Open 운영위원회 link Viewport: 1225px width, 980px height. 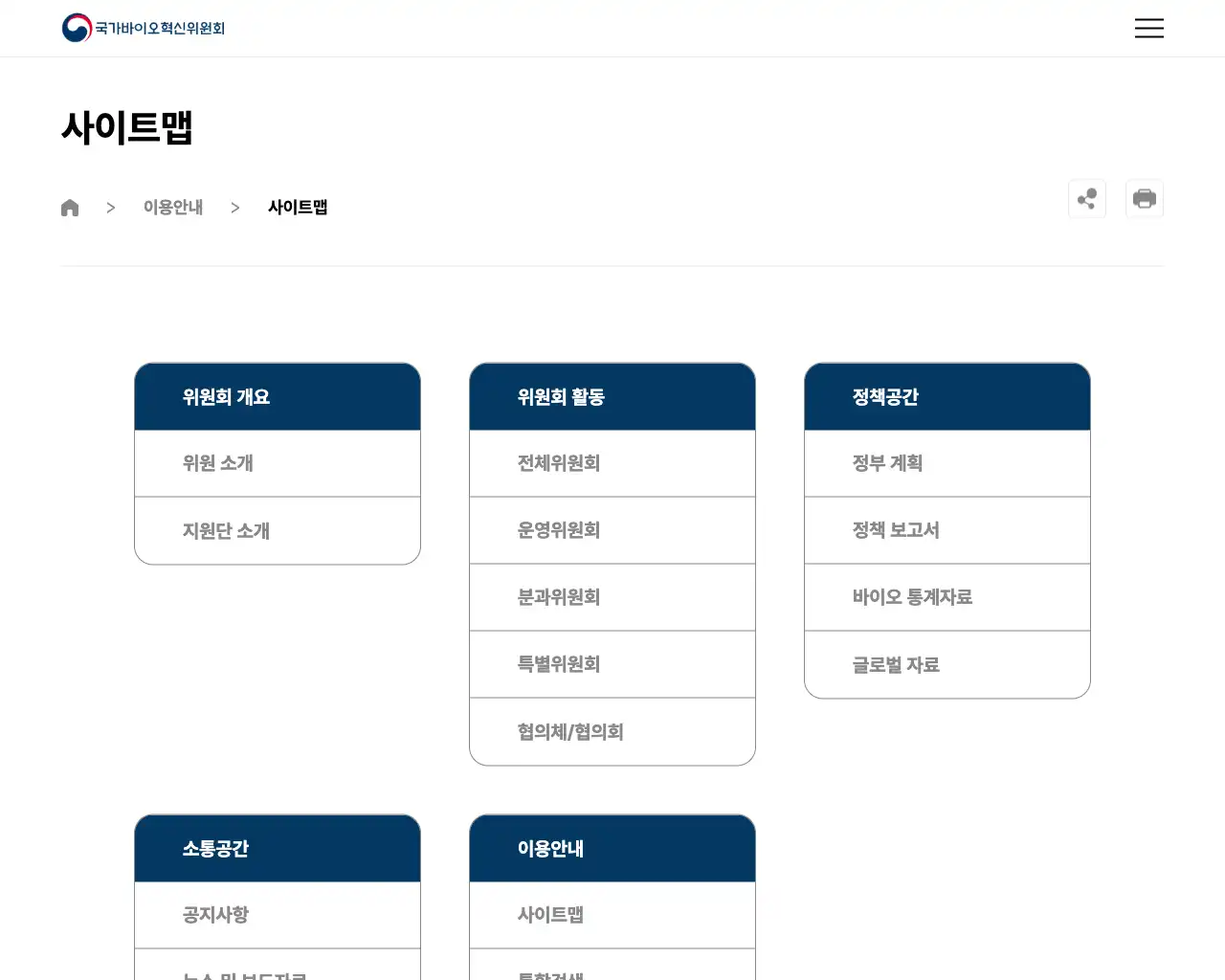612,530
